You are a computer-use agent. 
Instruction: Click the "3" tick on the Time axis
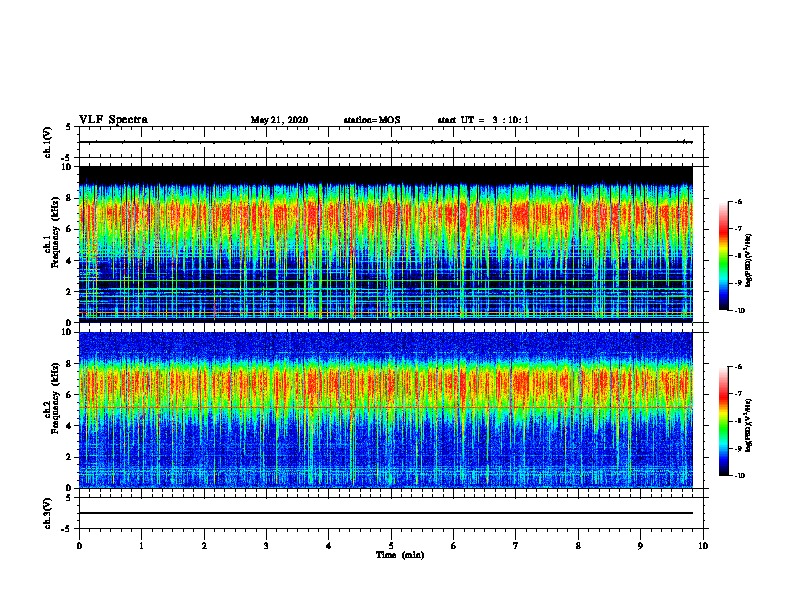(x=266, y=546)
